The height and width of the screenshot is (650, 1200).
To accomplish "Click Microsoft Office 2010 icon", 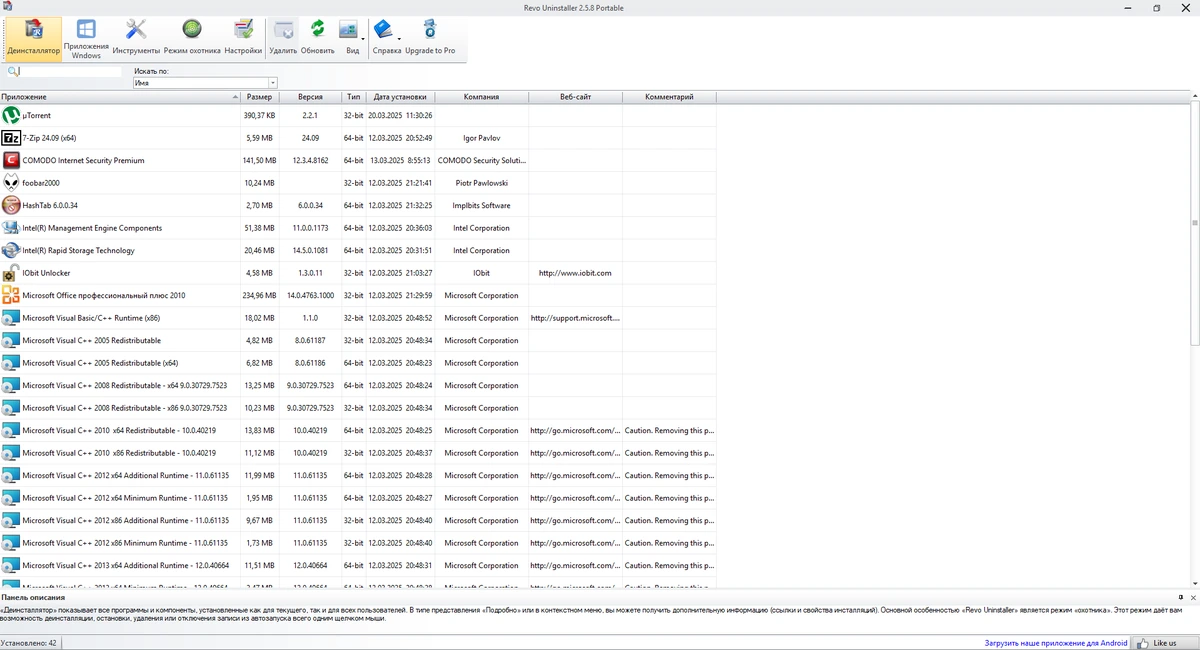I will click(11, 296).
